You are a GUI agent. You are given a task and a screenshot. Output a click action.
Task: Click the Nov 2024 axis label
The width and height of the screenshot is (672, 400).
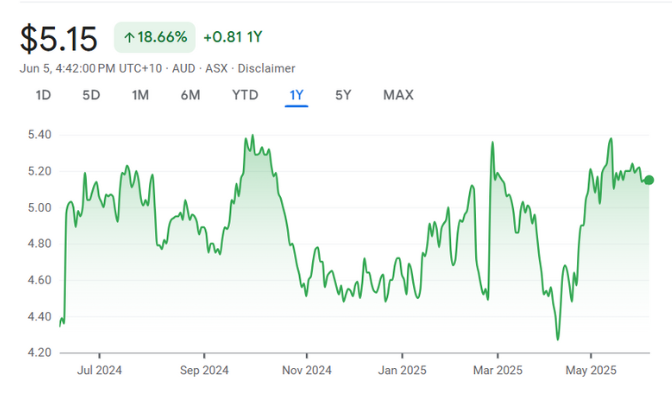[x=307, y=370]
